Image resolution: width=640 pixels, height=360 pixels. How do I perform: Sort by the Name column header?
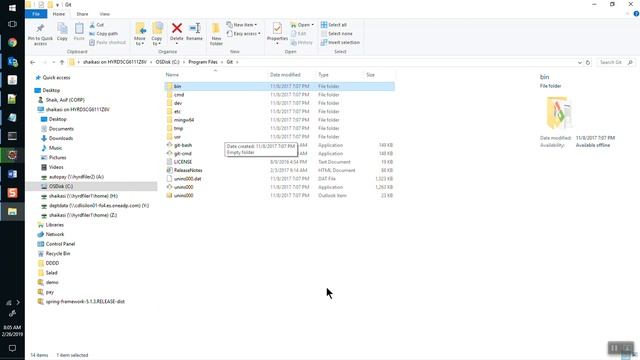(172, 75)
